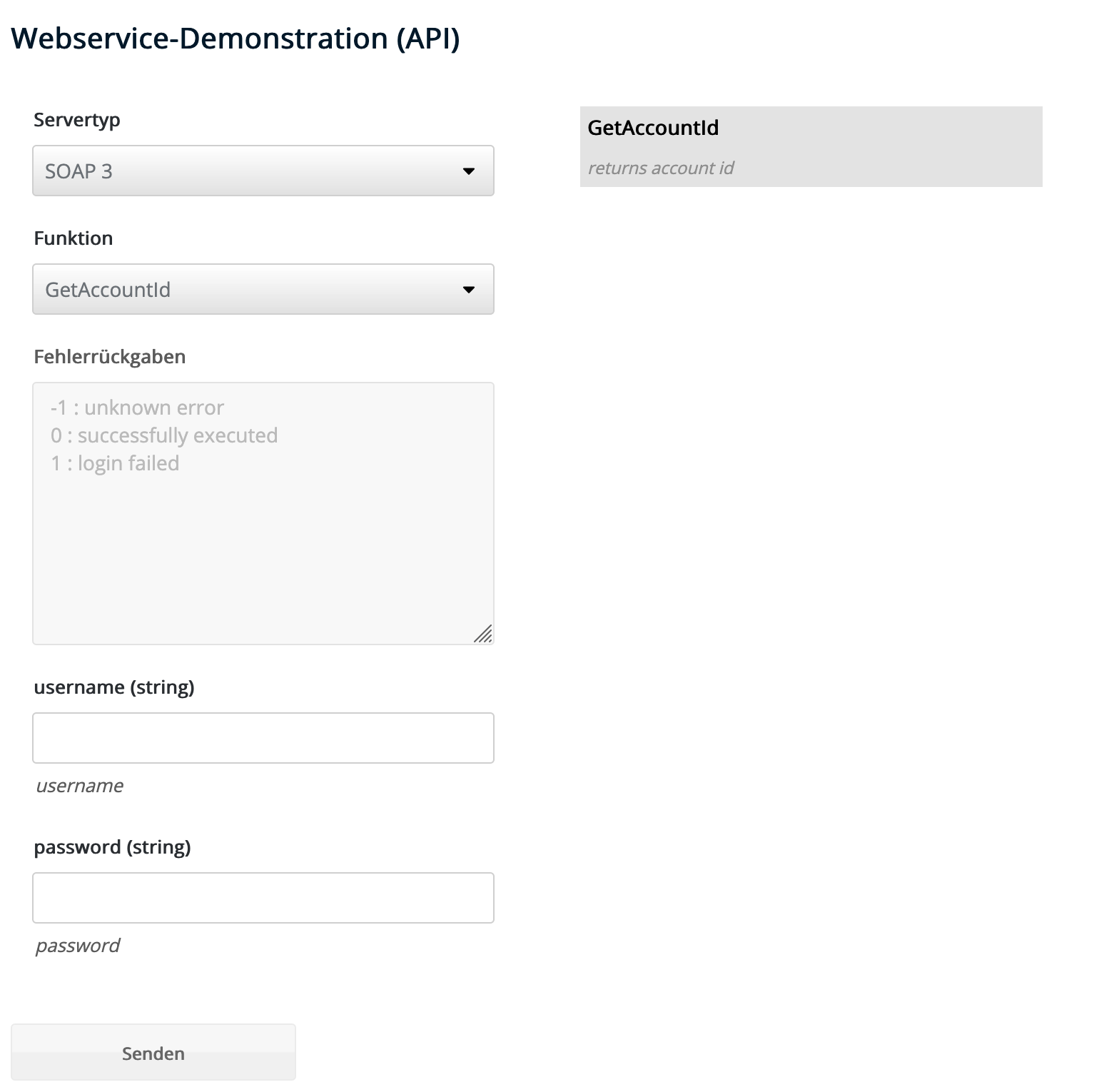
Task: Focus the username text field
Action: [x=263, y=738]
